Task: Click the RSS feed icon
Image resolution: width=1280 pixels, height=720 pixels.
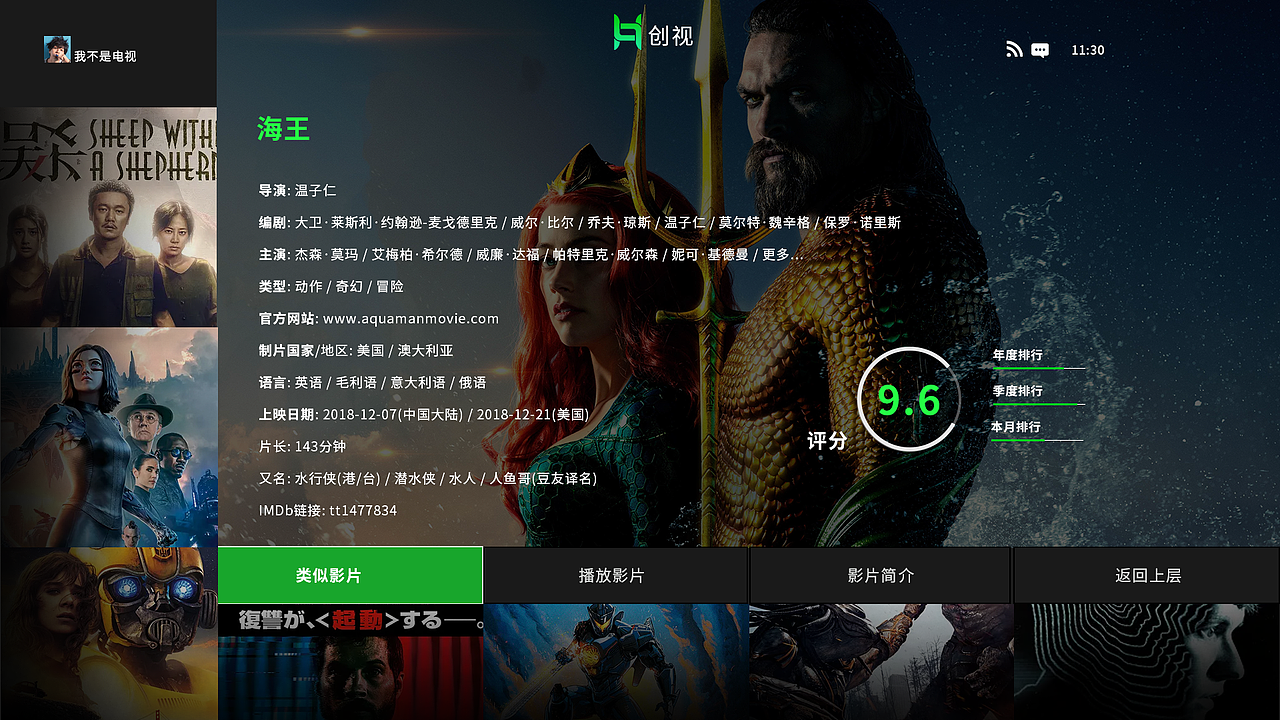Action: (x=1015, y=50)
